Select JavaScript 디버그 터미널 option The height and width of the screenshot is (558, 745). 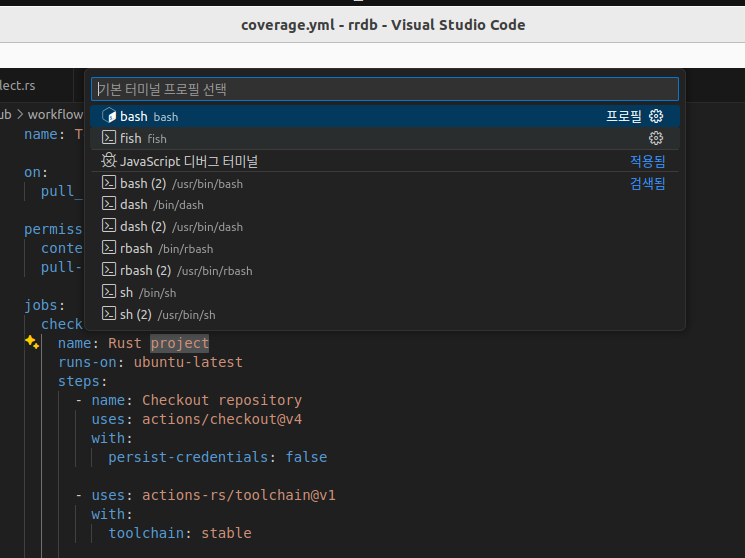point(189,161)
